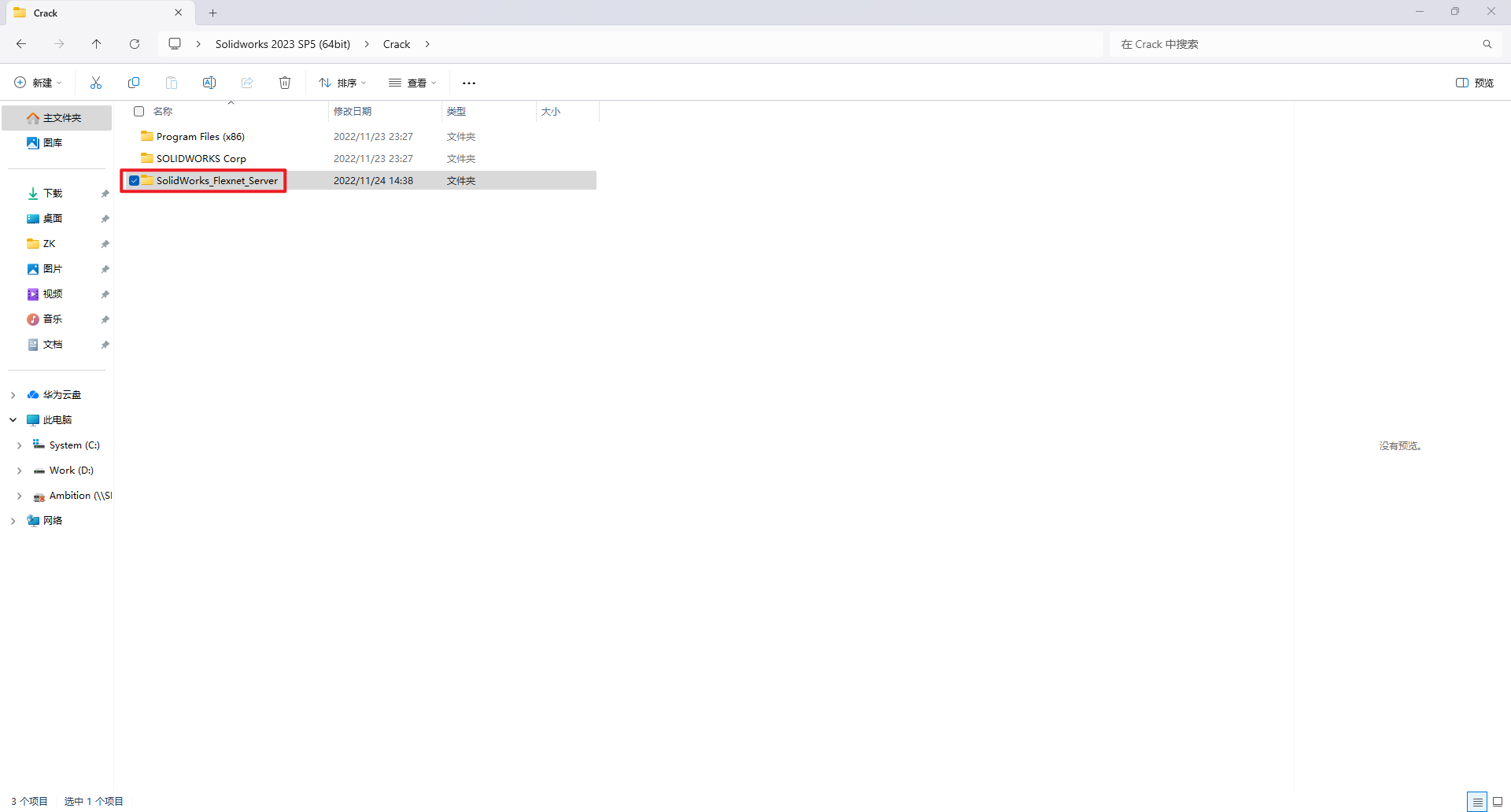Open 下载 in the sidebar
The height and width of the screenshot is (812, 1511).
53,194
